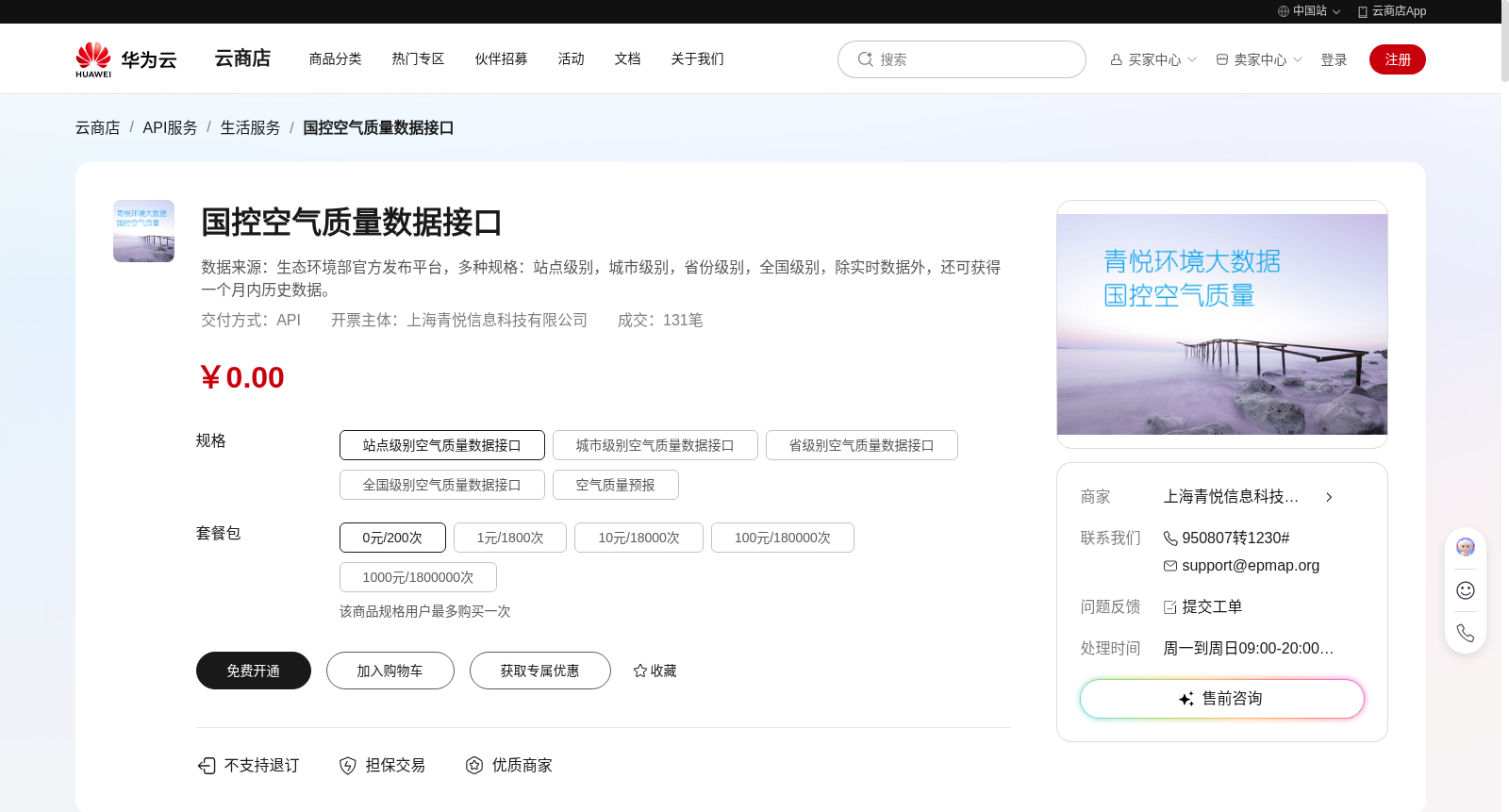1509x812 pixels.
Task: Click the large 青悦环境大数据 product image
Action: [x=1222, y=324]
